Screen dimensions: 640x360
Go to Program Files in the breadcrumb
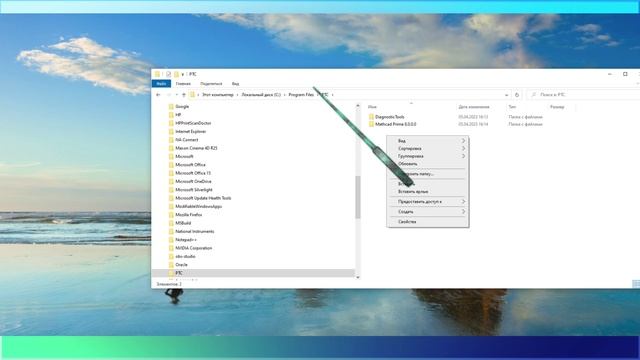click(301, 95)
